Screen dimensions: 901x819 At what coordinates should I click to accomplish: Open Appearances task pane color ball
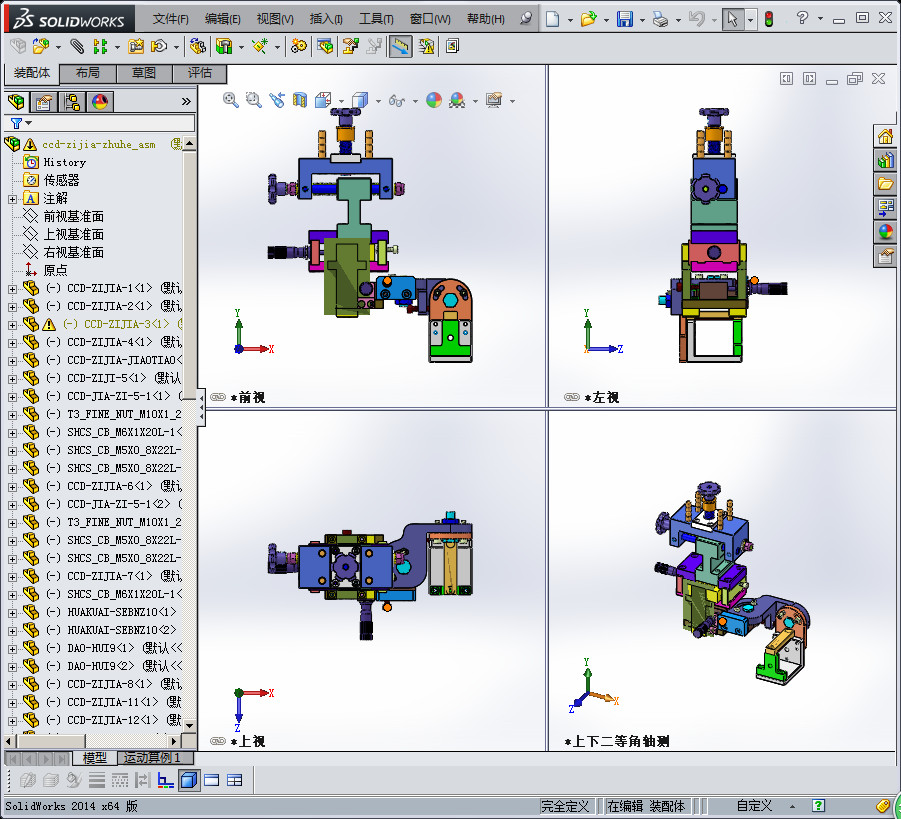885,232
